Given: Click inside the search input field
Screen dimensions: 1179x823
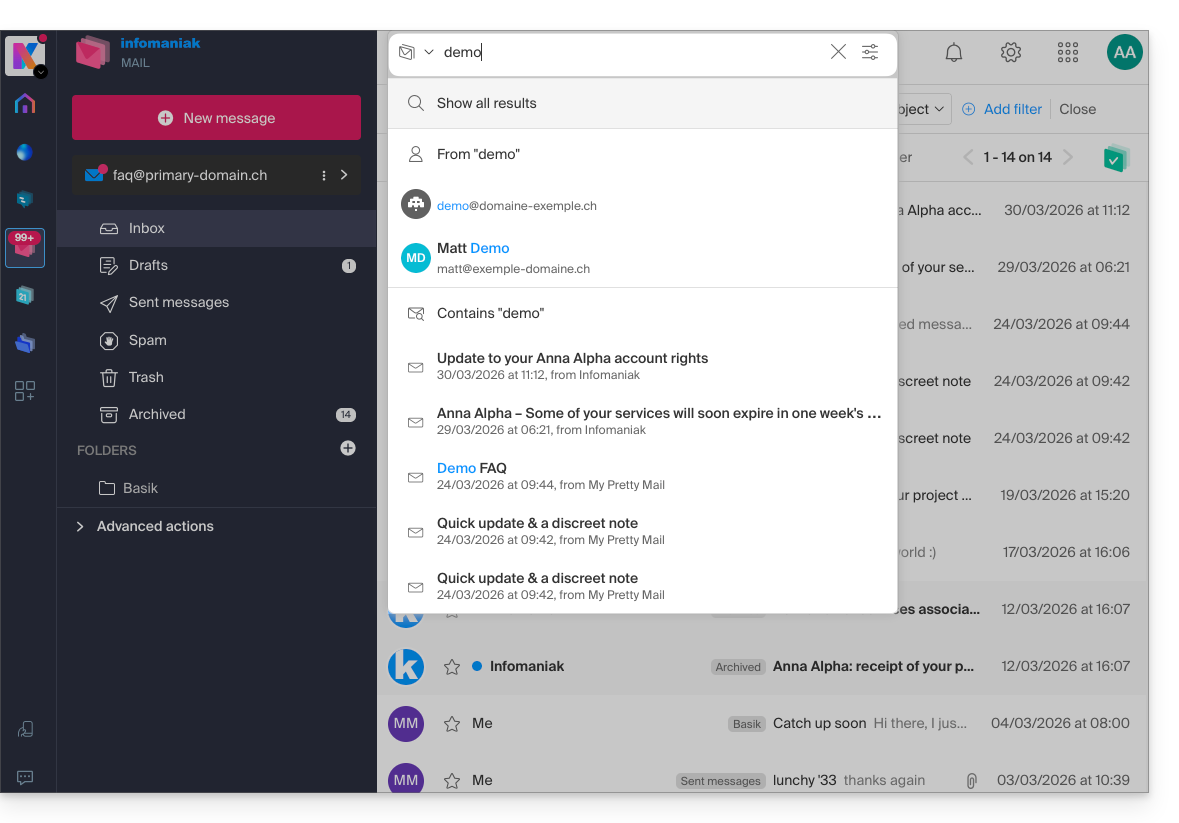Looking at the screenshot, I should 630,52.
